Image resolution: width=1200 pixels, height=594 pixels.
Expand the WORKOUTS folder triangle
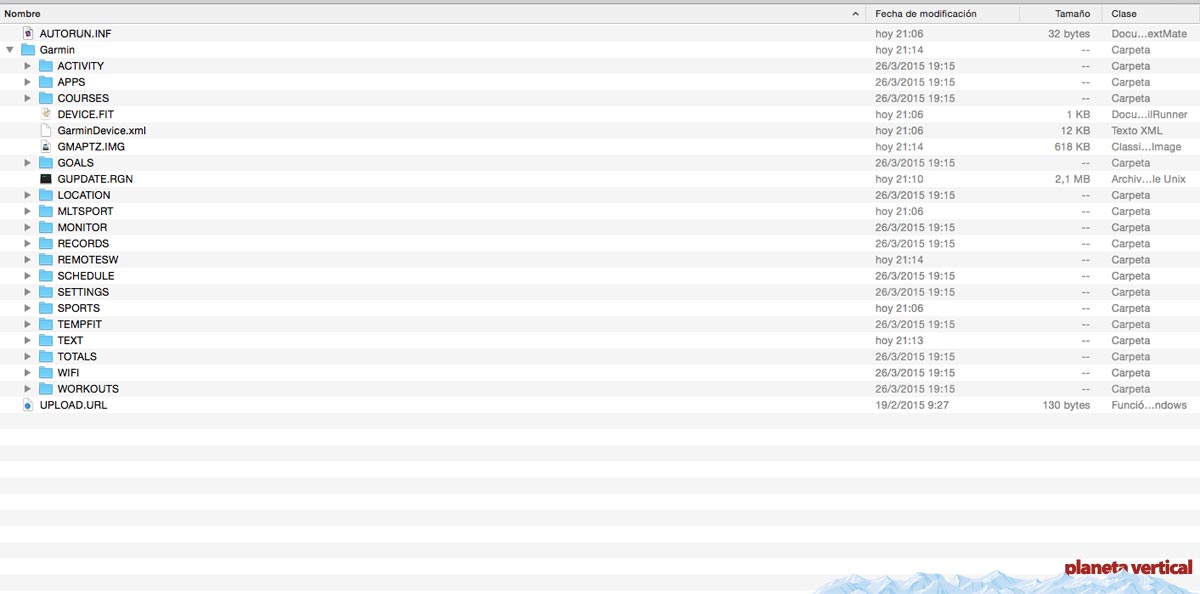coord(28,389)
